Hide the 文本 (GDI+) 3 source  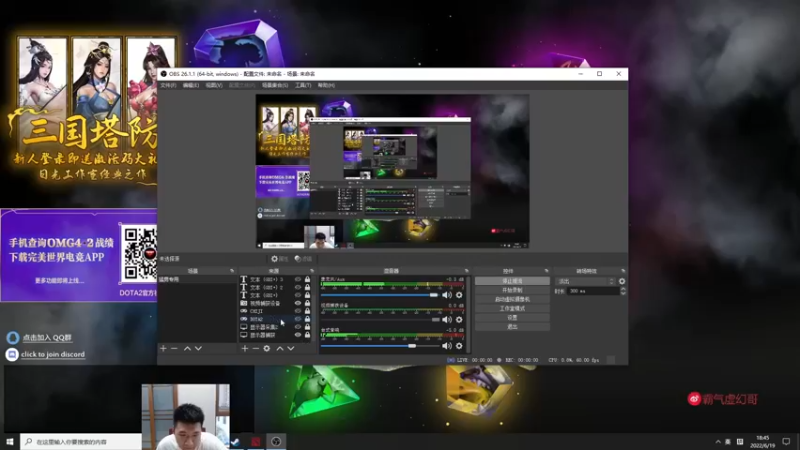tap(298, 280)
